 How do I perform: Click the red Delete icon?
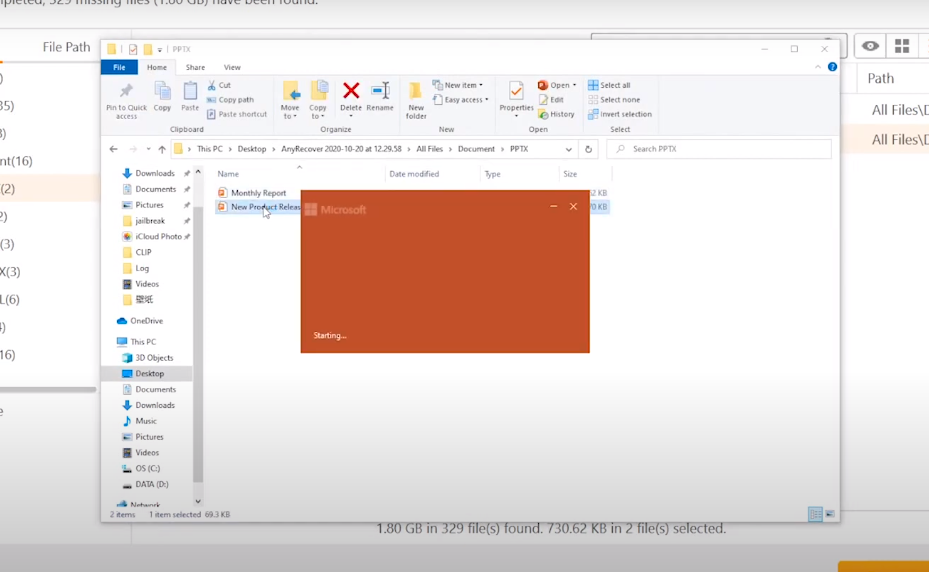pyautogui.click(x=351, y=91)
